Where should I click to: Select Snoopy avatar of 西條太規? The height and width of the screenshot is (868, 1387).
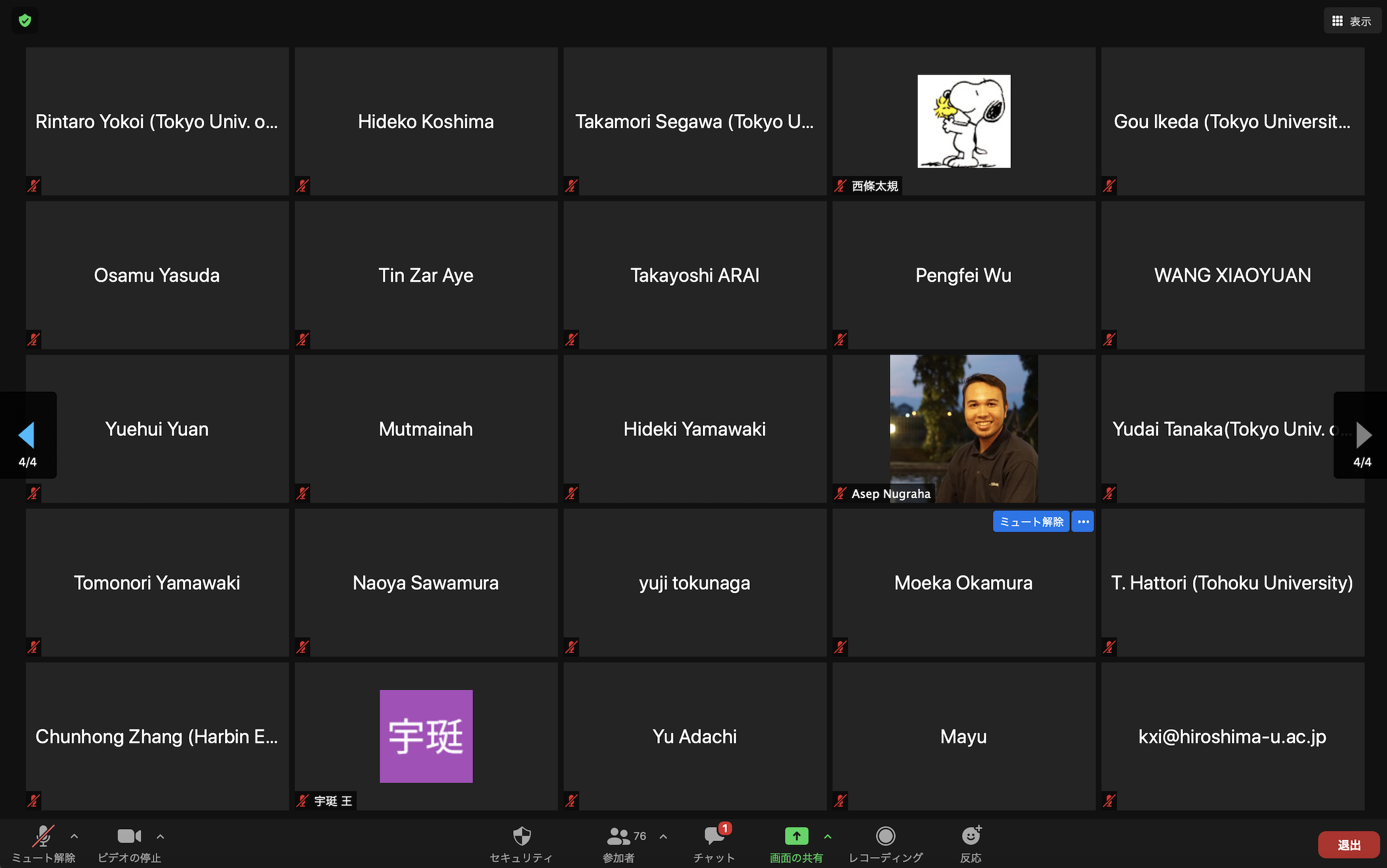pos(963,121)
